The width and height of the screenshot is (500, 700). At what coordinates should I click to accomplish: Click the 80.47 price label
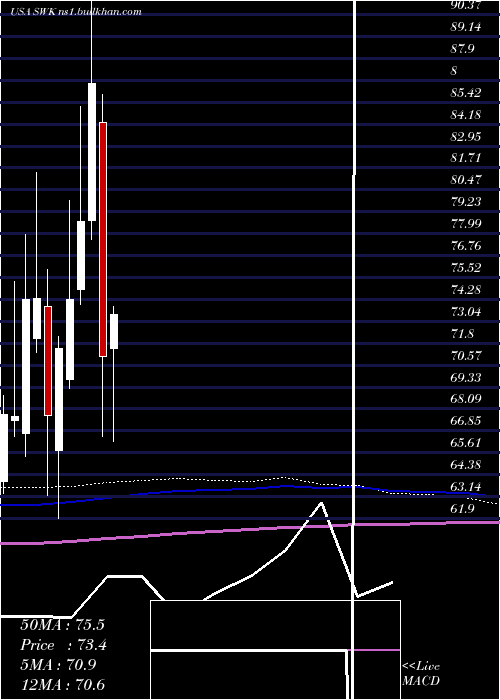coord(466,180)
